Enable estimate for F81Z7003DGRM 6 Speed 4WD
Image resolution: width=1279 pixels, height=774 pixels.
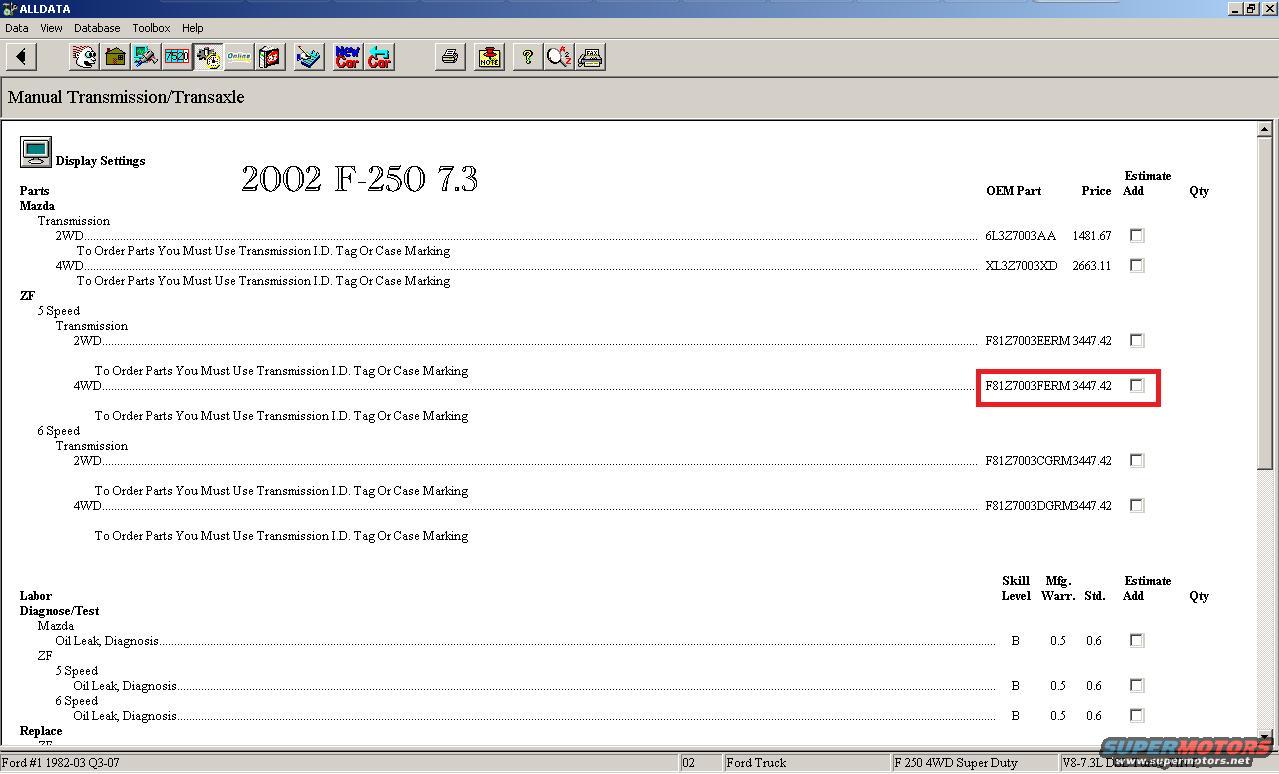(1136, 506)
